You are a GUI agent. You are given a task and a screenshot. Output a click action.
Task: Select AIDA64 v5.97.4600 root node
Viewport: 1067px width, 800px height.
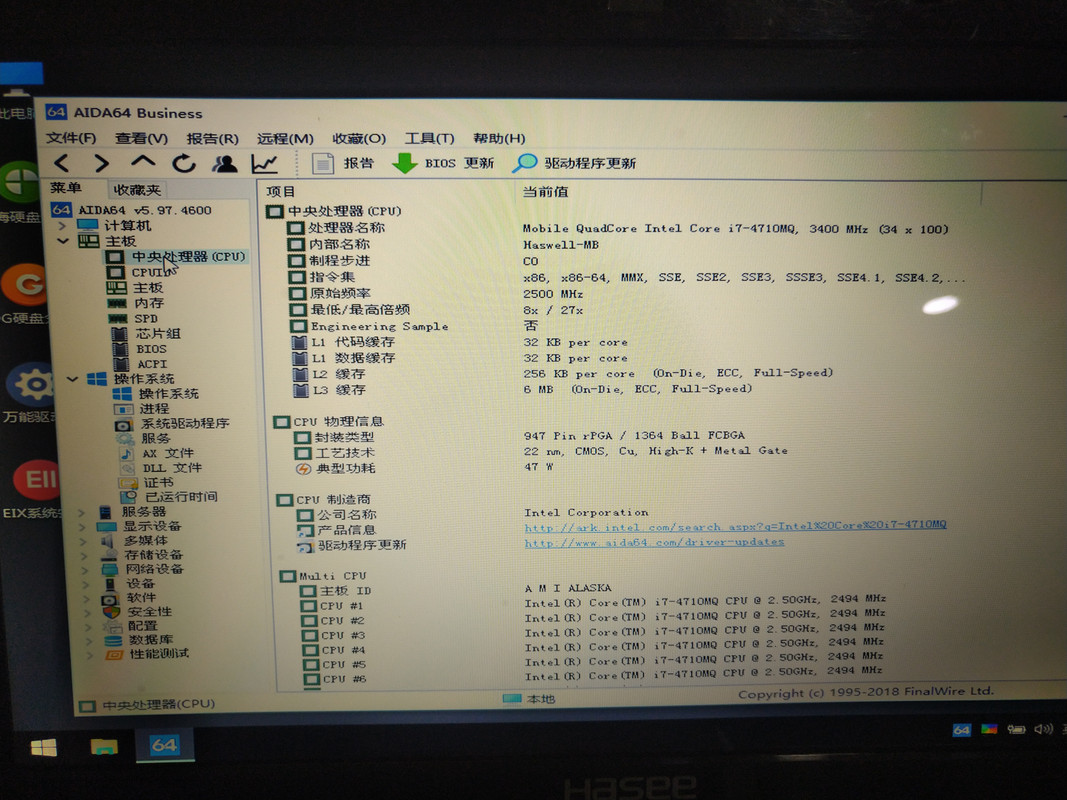132,210
